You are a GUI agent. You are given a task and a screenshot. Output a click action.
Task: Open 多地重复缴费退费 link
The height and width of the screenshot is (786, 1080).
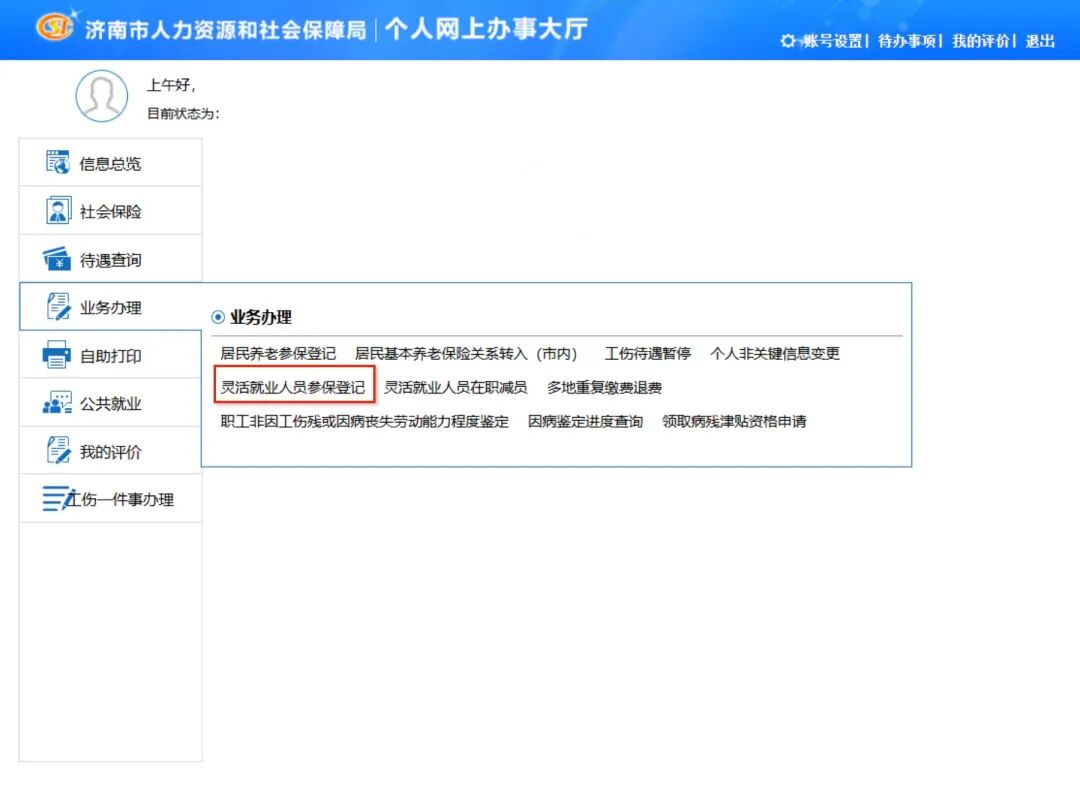pos(604,387)
